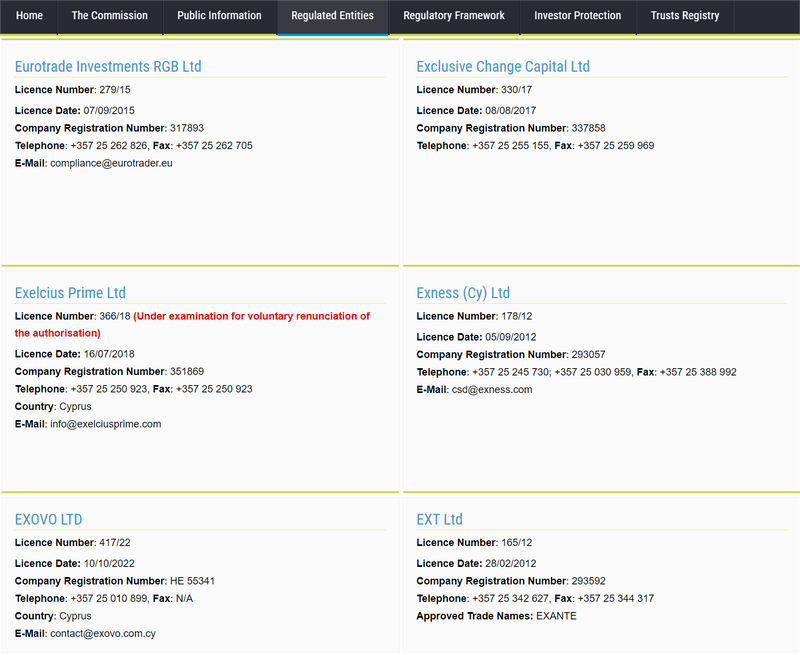Screen dimensions: 800x655
Task: Select licence number 165/12
Action: [x=516, y=543]
